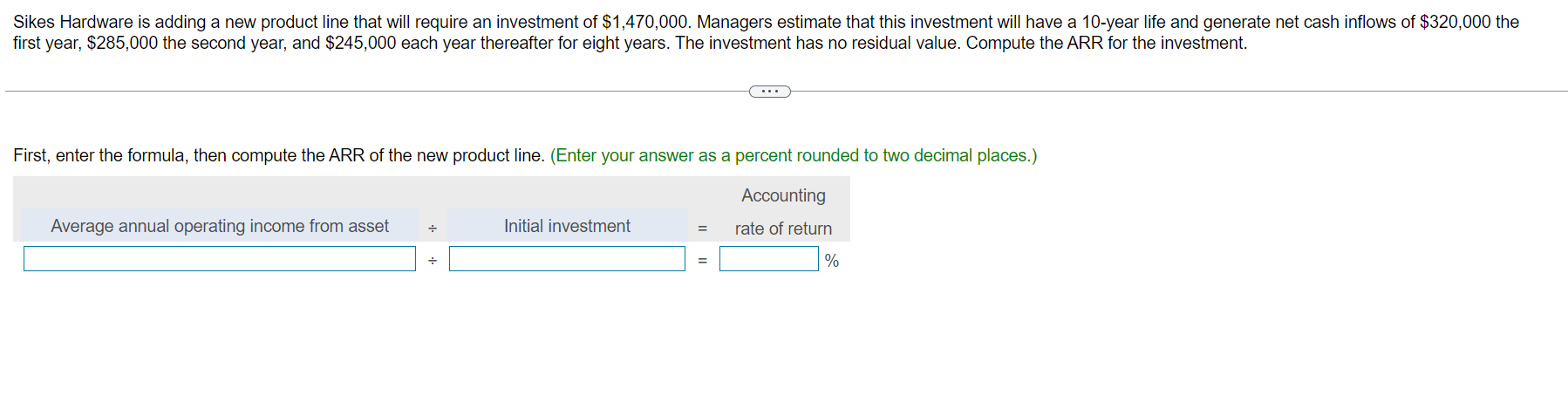Select the rate of return percent input box
The height and width of the screenshot is (396, 1568).
pyautogui.click(x=768, y=259)
